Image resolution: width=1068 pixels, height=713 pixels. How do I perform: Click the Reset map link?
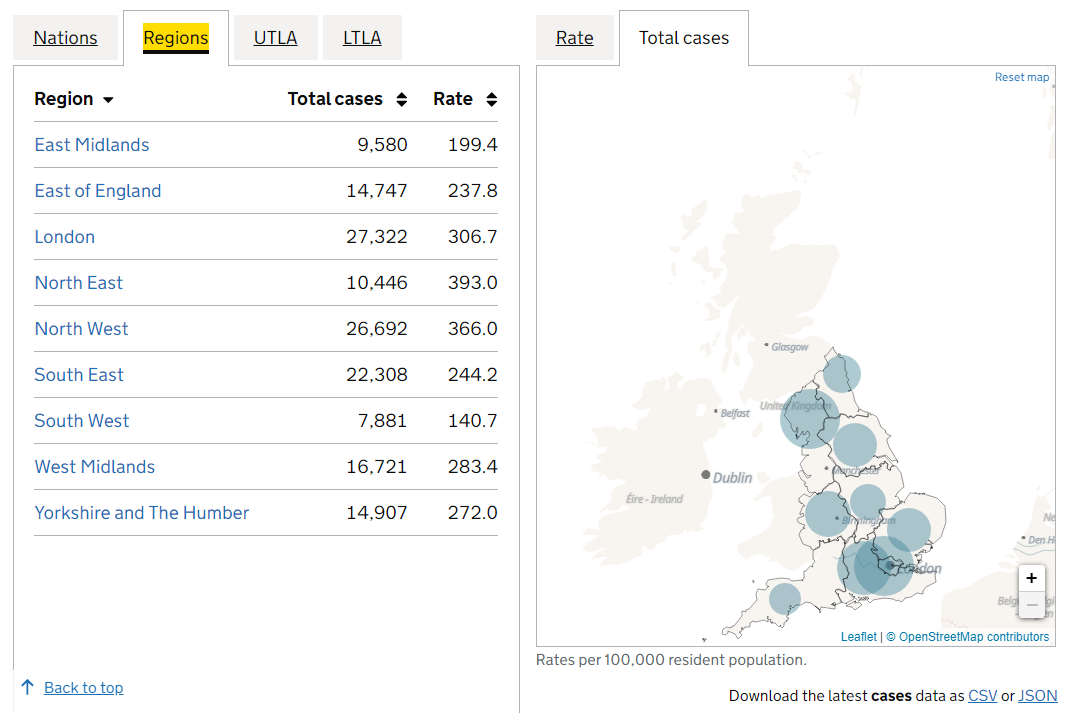(1021, 77)
